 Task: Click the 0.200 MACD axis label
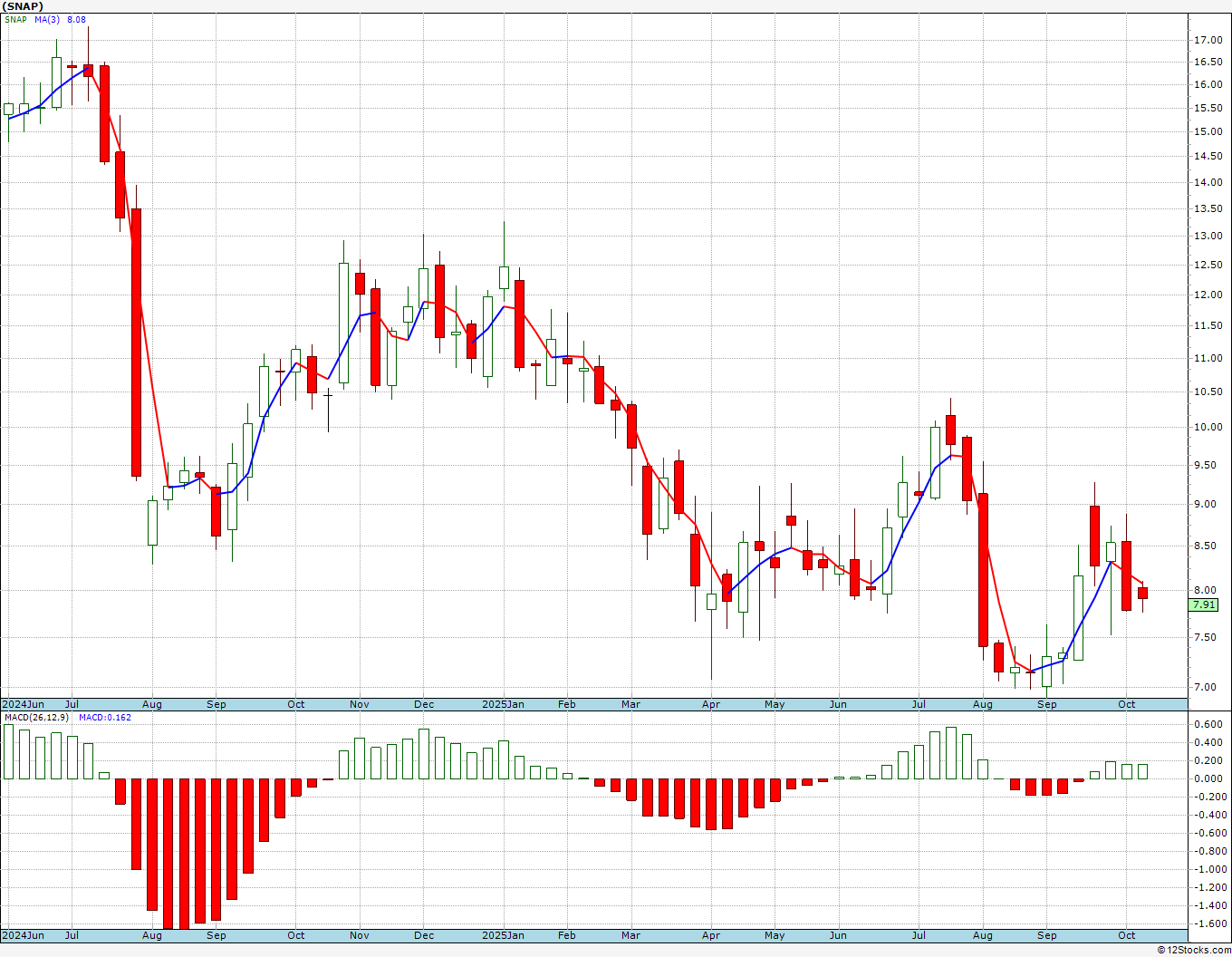pyautogui.click(x=1209, y=761)
